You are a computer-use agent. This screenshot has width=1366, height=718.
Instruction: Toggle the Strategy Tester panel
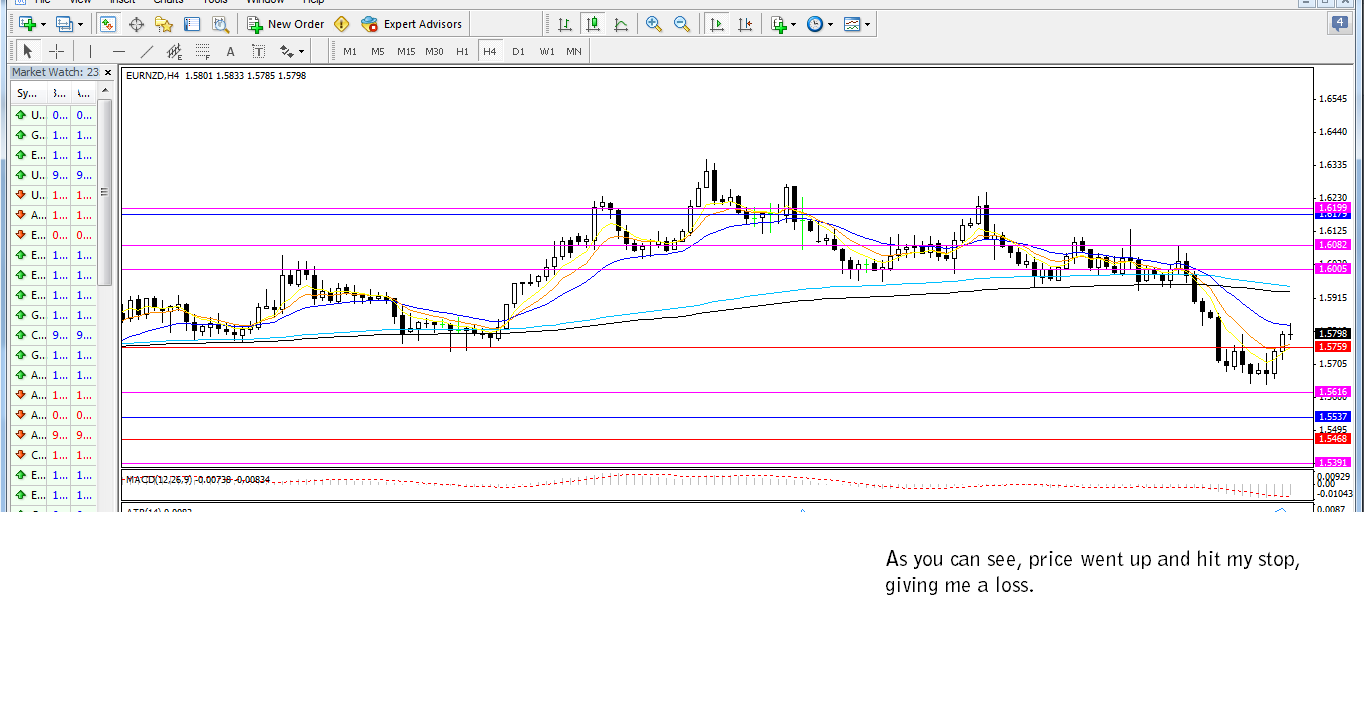click(x=220, y=24)
